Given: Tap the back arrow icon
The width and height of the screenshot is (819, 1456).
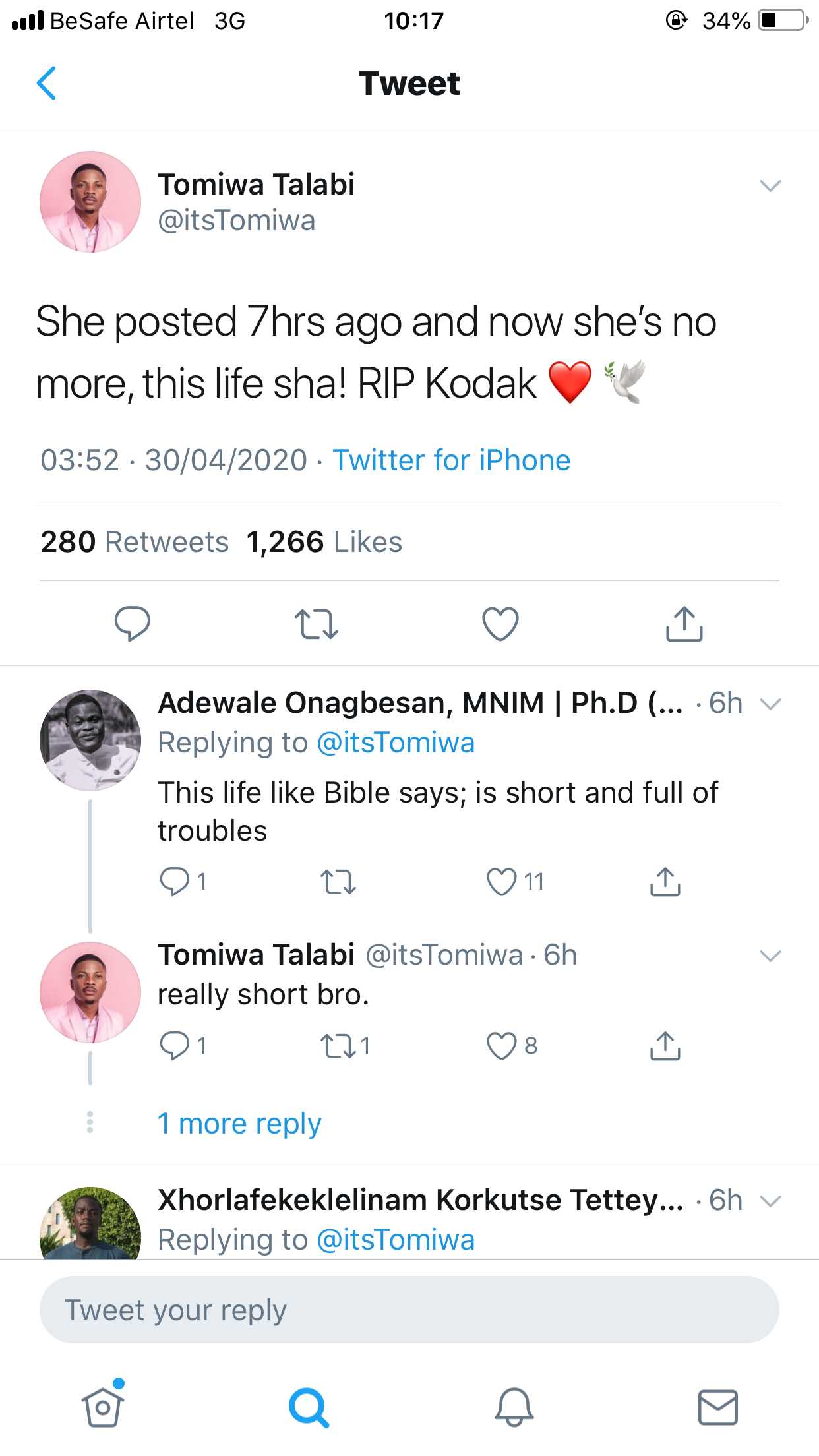Looking at the screenshot, I should (x=46, y=84).
